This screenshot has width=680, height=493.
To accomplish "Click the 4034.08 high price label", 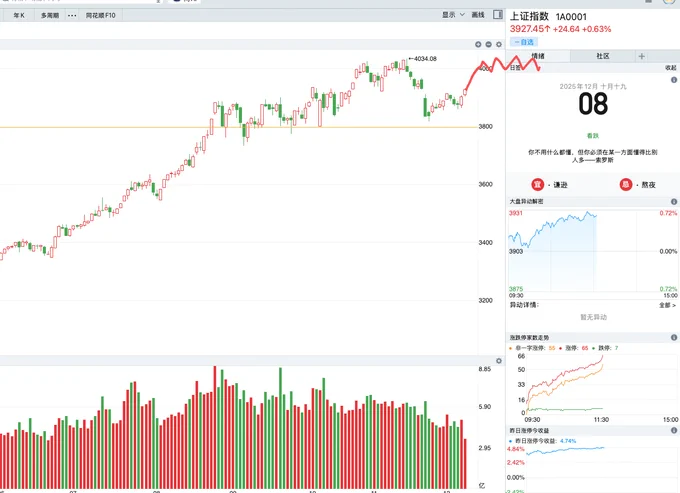I will coord(423,59).
